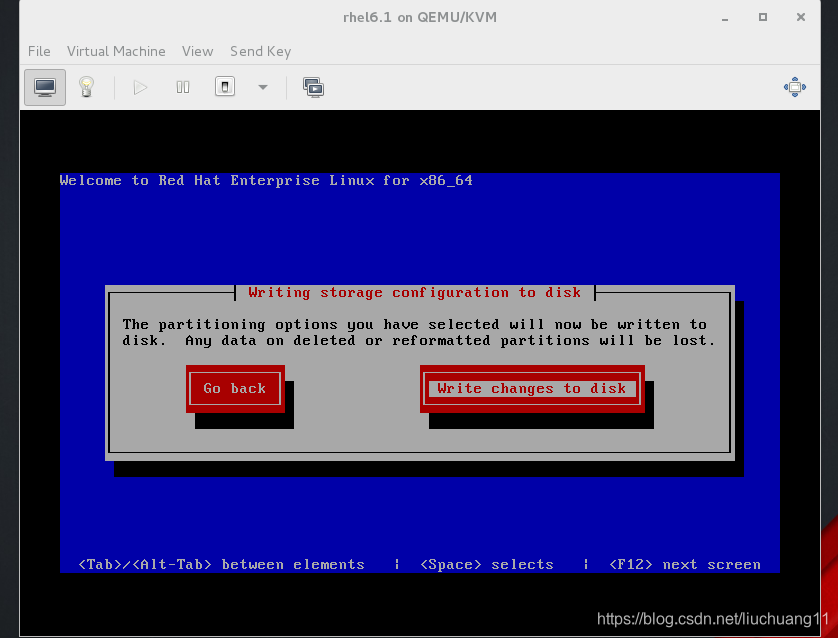Viewport: 838px width, 638px height.
Task: Close the rhel6.1 QEMU/KVM window
Action: (801, 17)
